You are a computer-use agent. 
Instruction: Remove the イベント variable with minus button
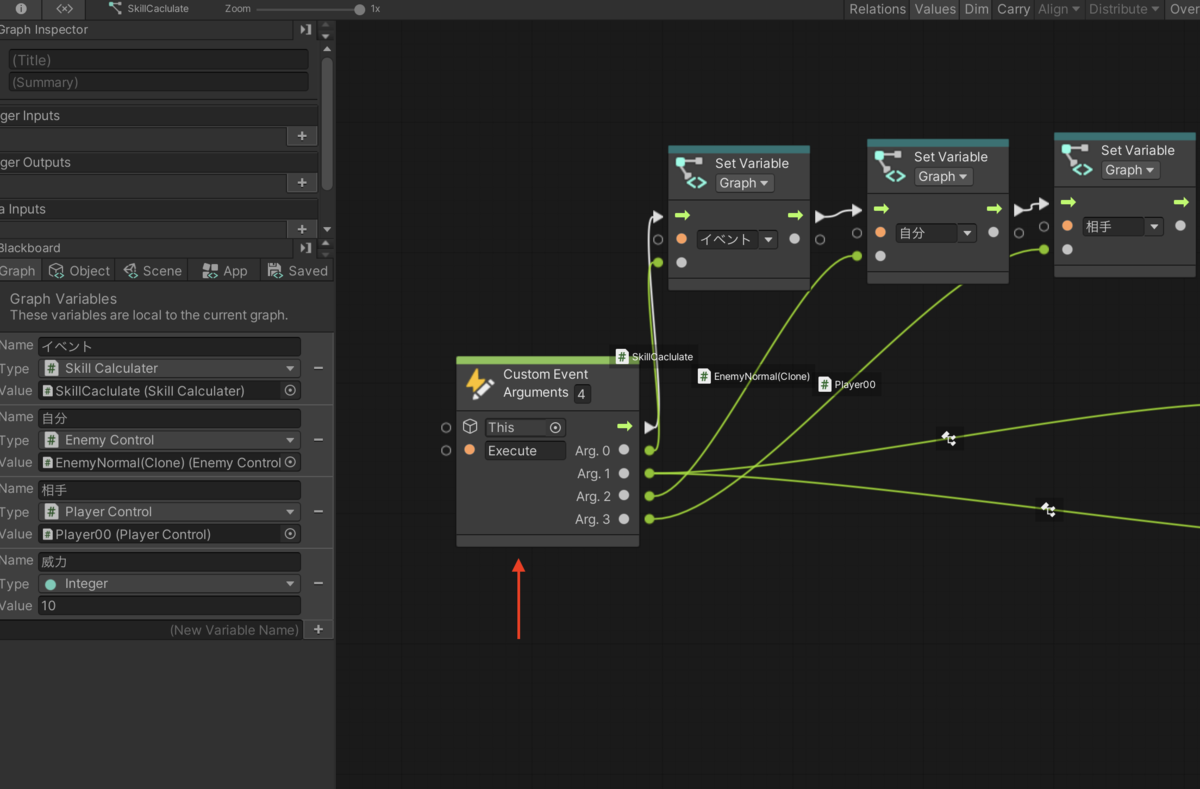pyautogui.click(x=318, y=368)
